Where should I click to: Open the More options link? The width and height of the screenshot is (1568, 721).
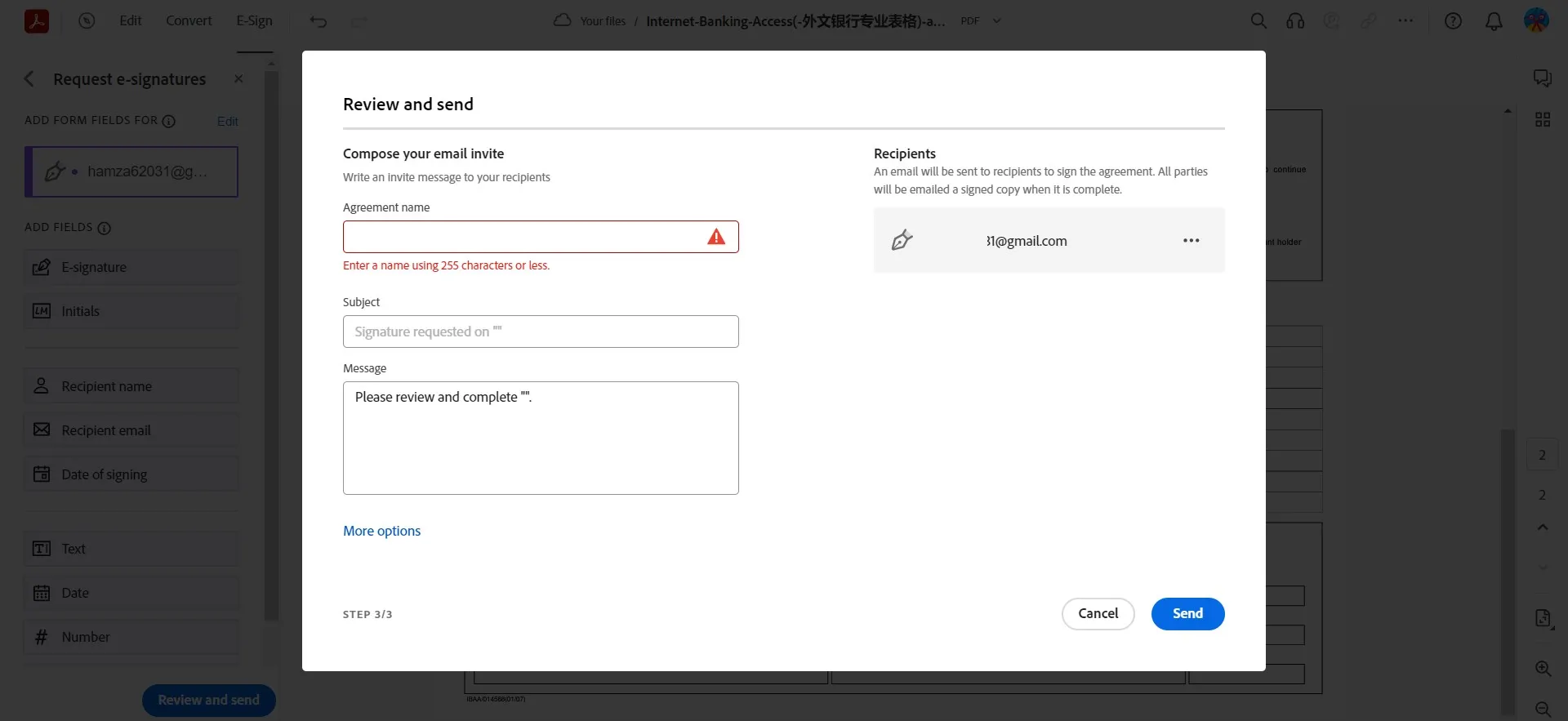pos(381,531)
